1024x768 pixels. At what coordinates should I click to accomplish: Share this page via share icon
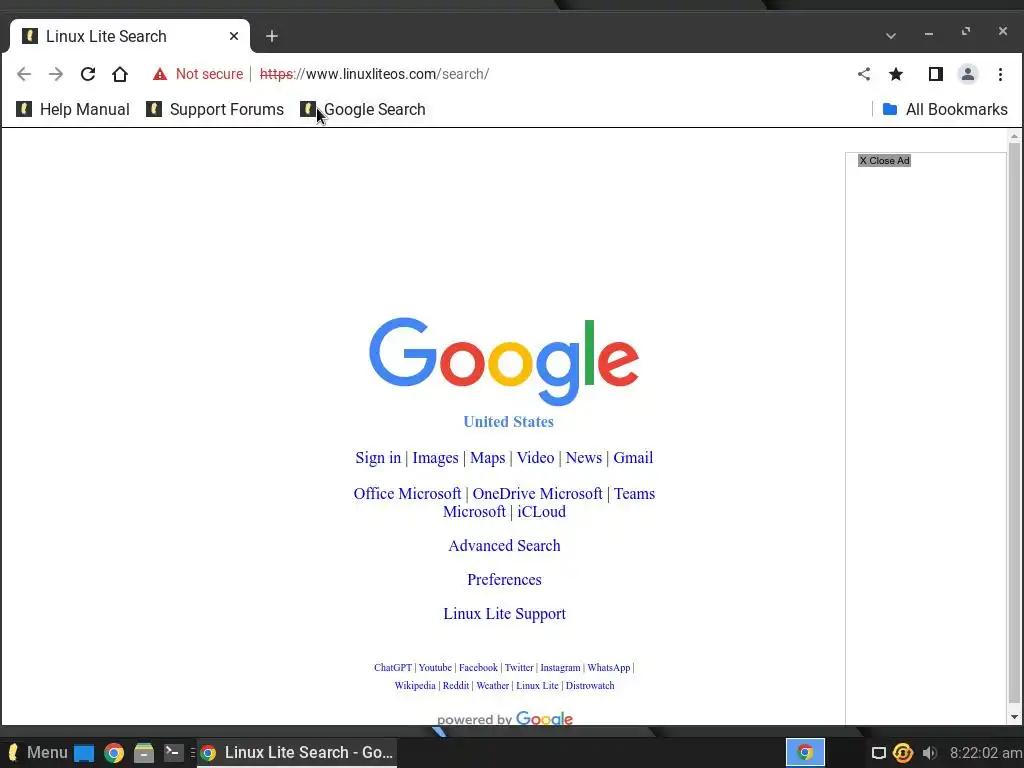pyautogui.click(x=864, y=74)
